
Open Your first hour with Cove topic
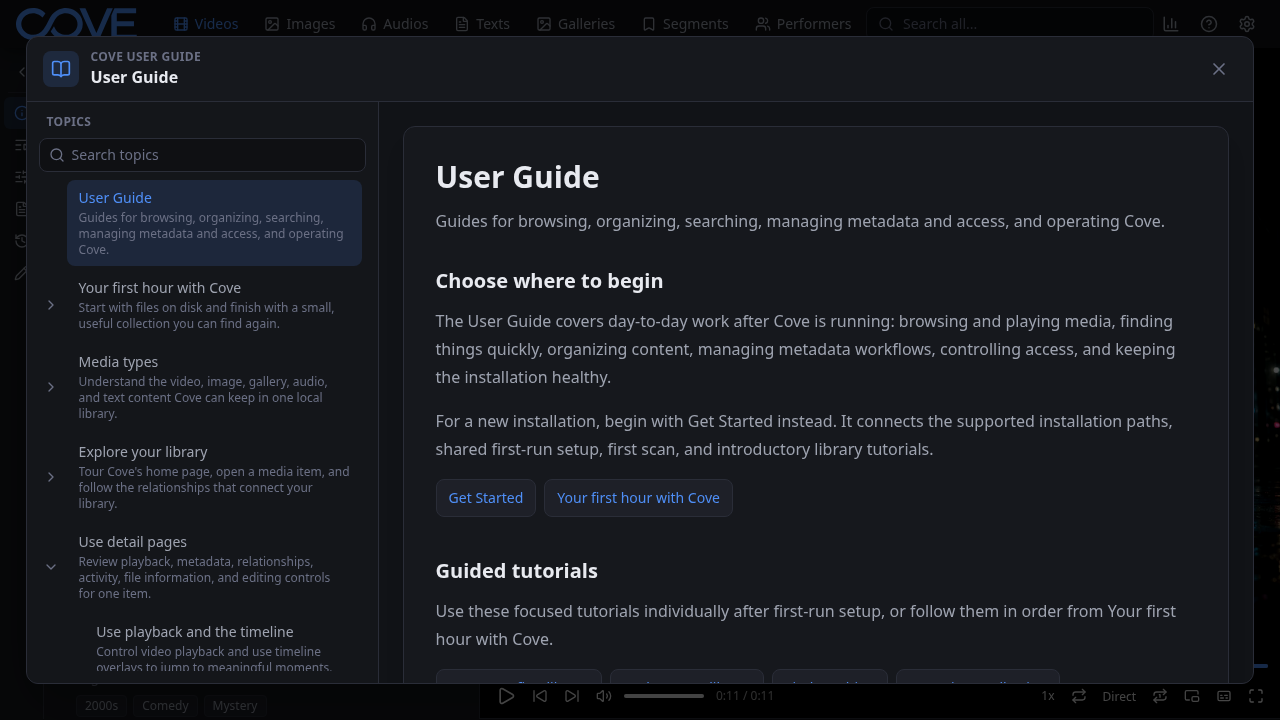(x=214, y=305)
